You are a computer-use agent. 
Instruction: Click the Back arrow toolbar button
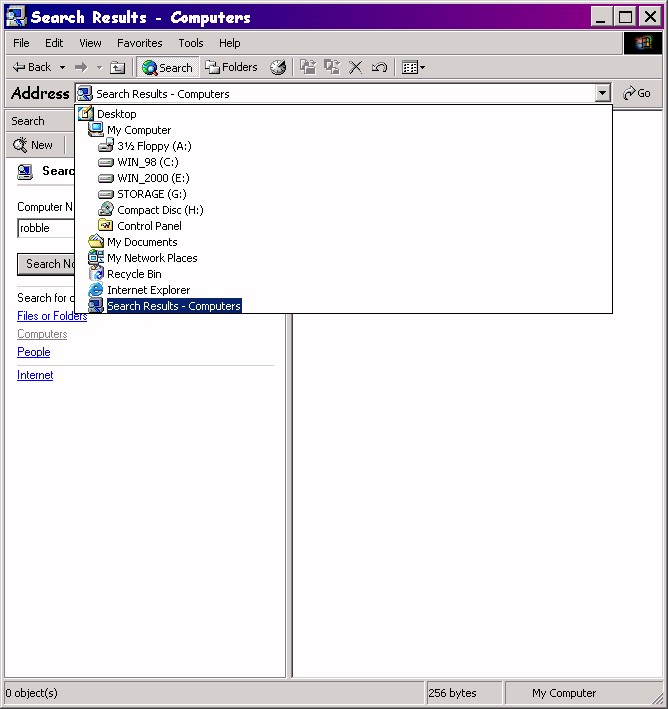tap(32, 67)
